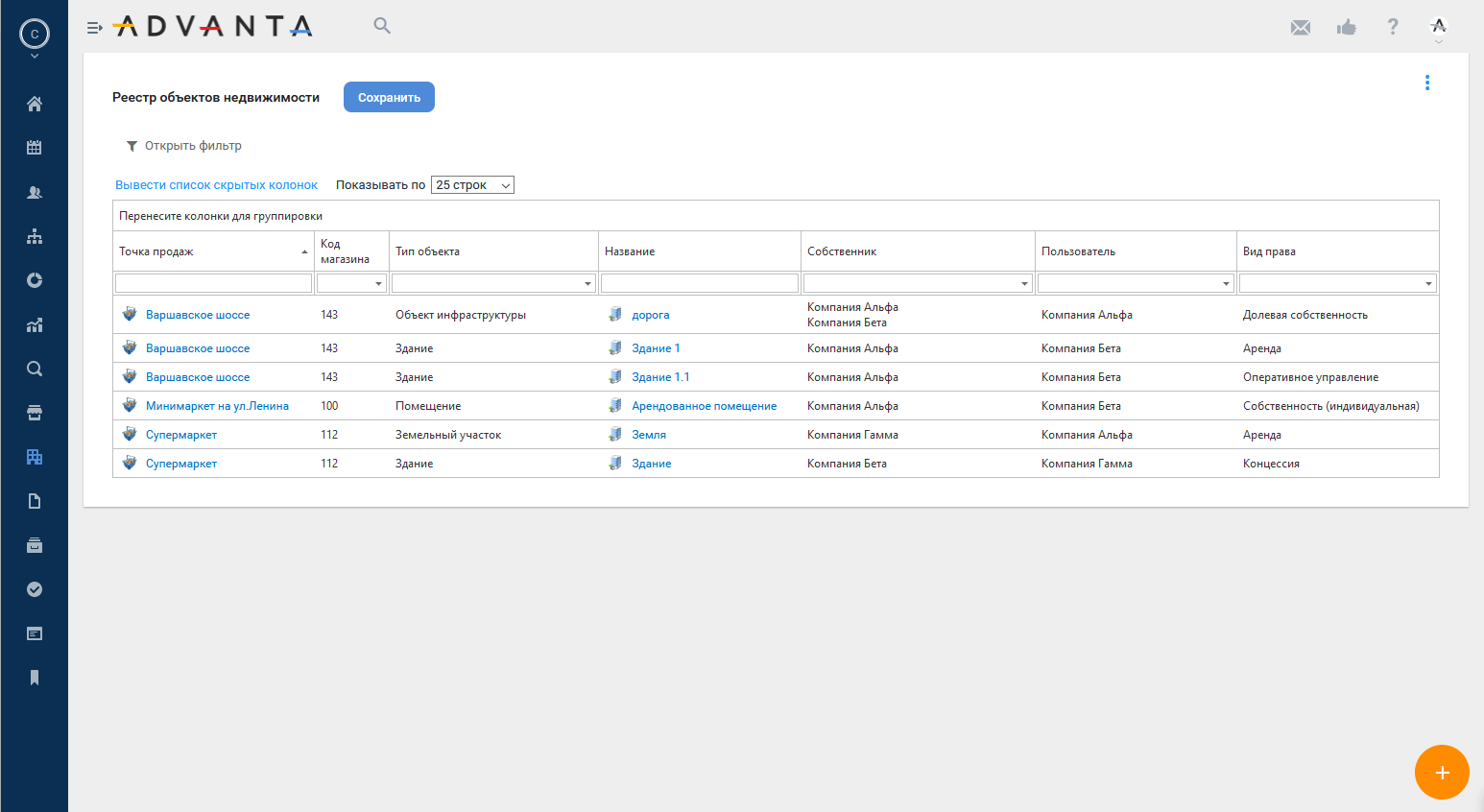Open the Земля link
1484x812 pixels.
pos(649,435)
